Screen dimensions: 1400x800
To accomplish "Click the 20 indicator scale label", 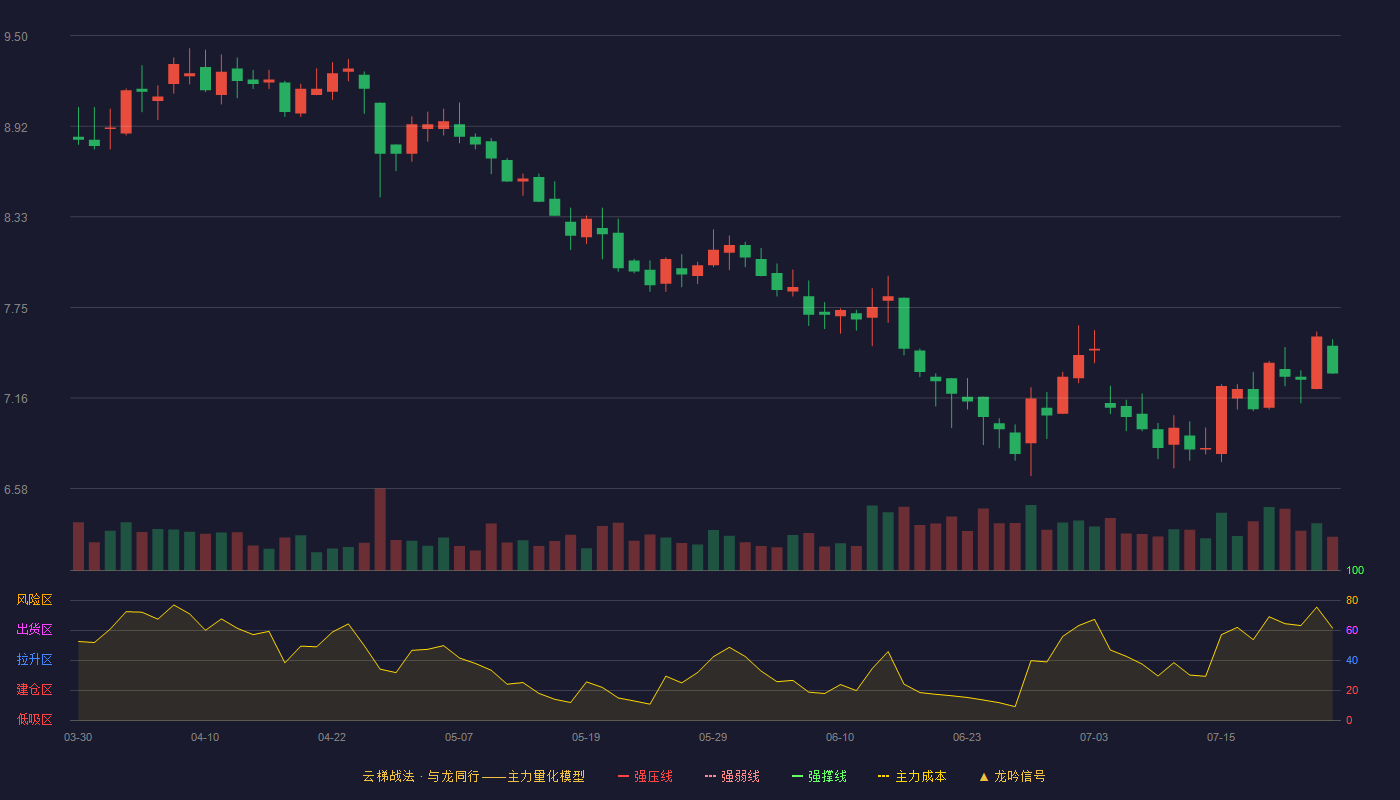I will pyautogui.click(x=1352, y=690).
